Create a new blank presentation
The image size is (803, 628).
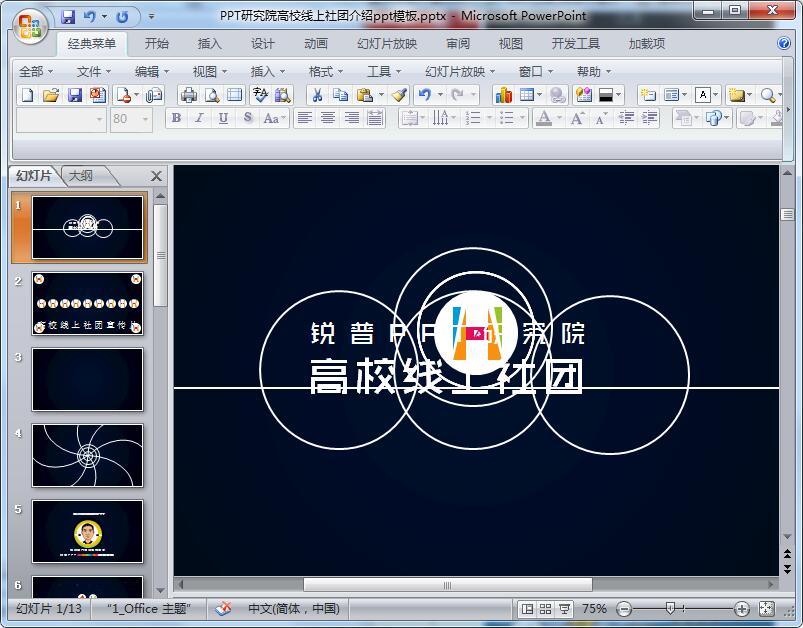coord(28,95)
